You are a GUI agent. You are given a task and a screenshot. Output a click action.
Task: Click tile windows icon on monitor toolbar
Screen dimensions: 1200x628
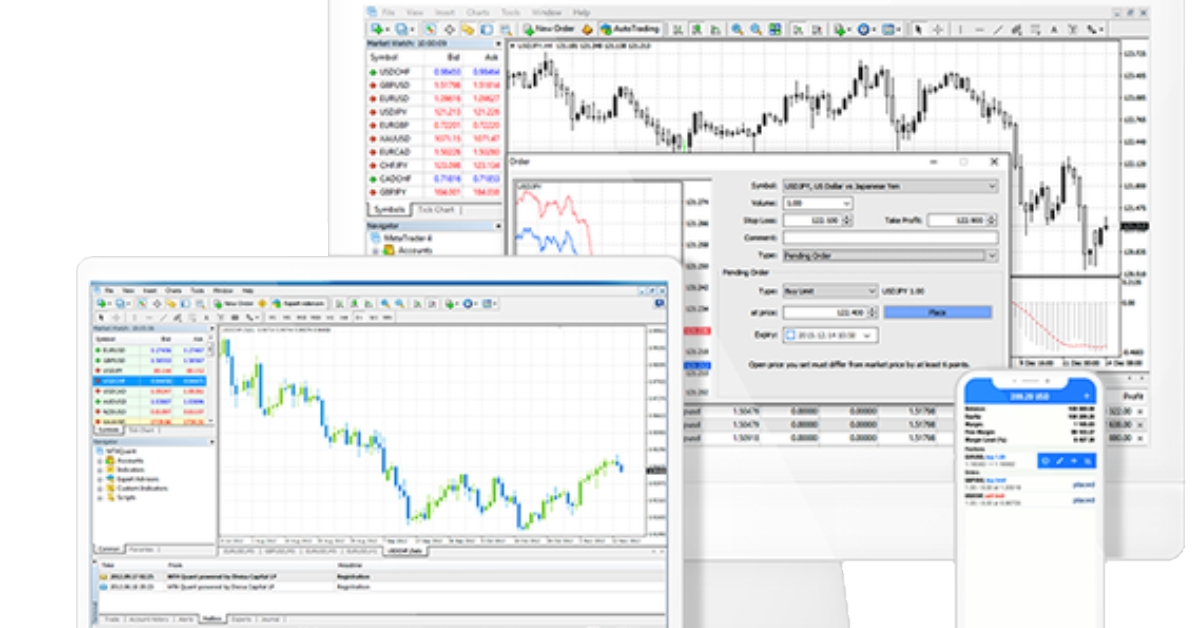pyautogui.click(x=775, y=29)
